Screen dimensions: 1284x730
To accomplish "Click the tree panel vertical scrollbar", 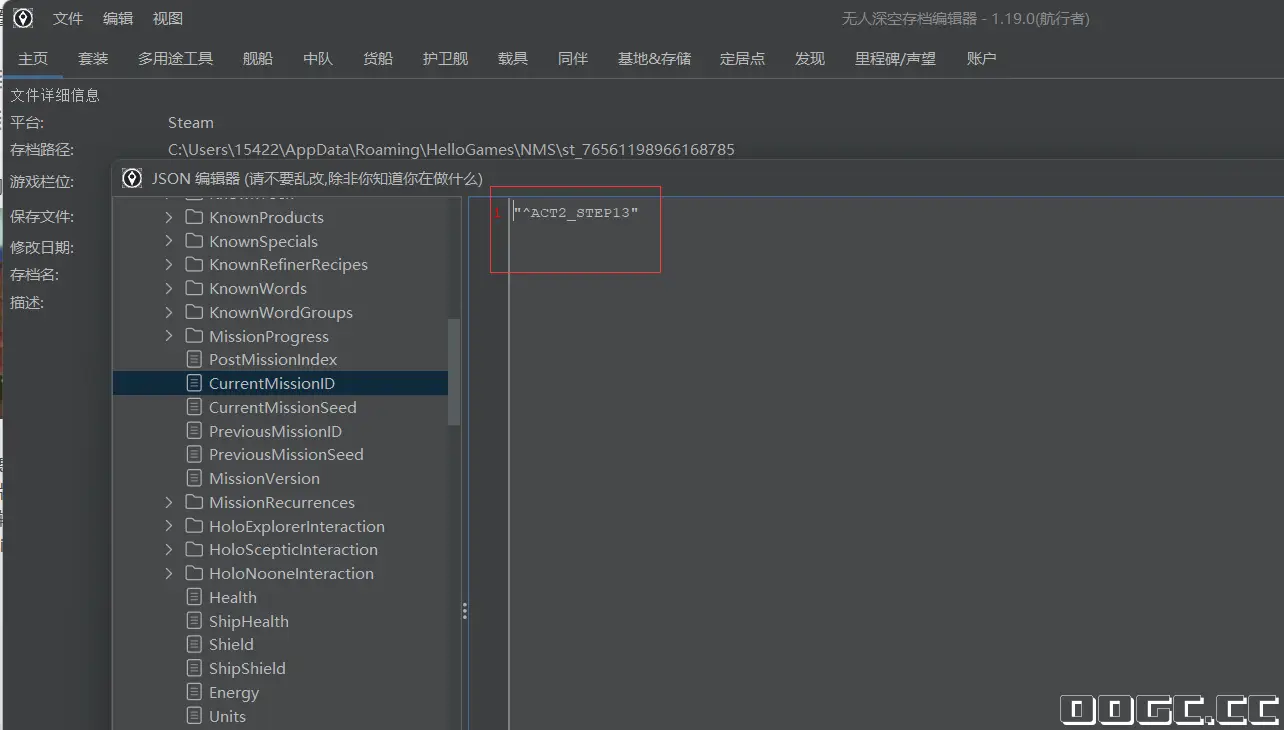I will pyautogui.click(x=454, y=371).
